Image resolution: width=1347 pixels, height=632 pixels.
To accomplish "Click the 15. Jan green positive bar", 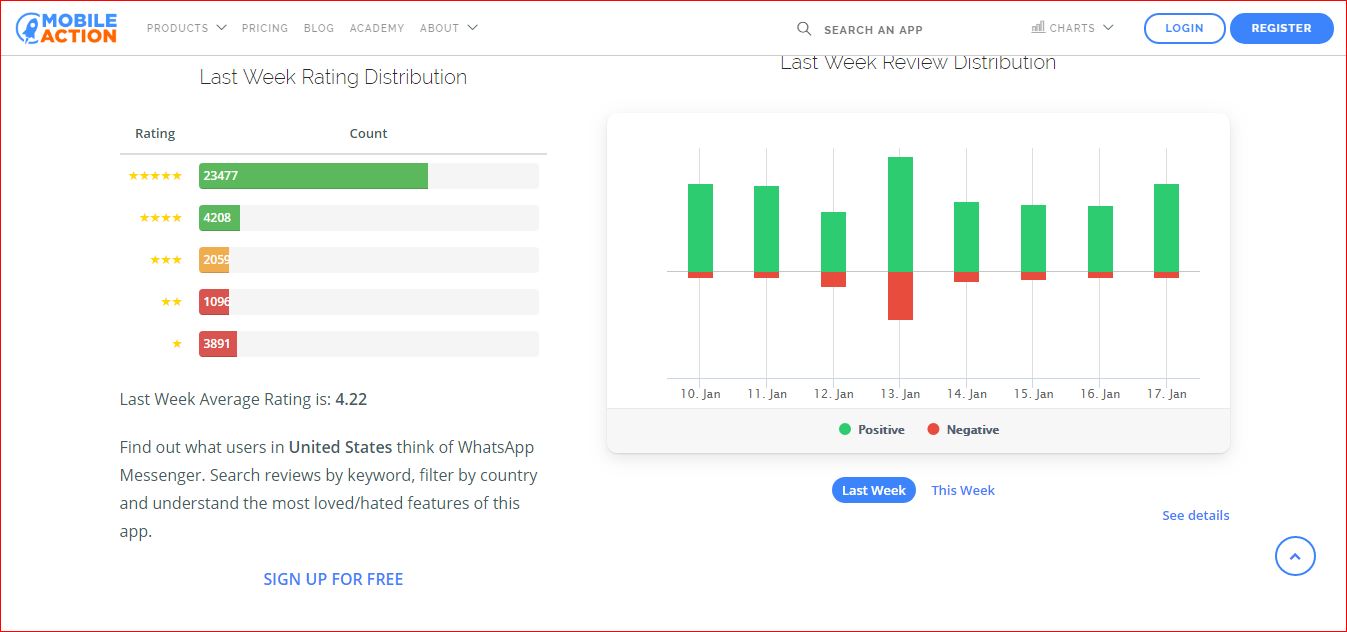I will point(1033,238).
